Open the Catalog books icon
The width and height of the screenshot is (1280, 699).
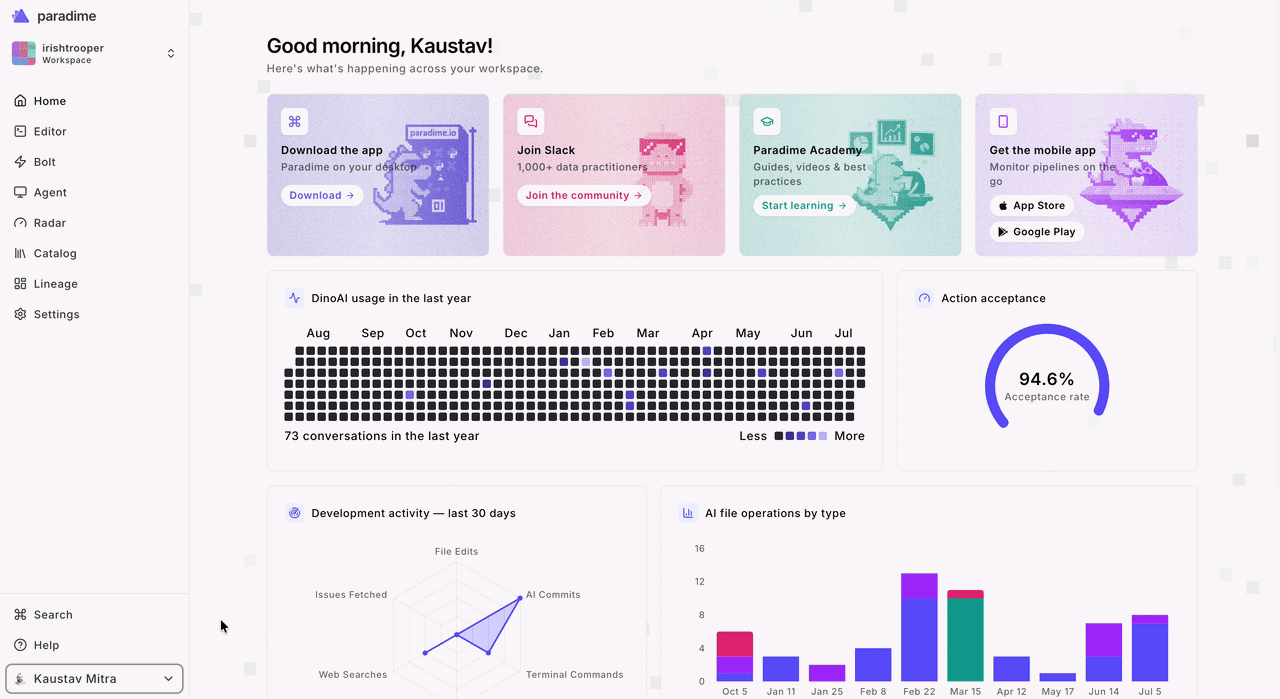21,253
